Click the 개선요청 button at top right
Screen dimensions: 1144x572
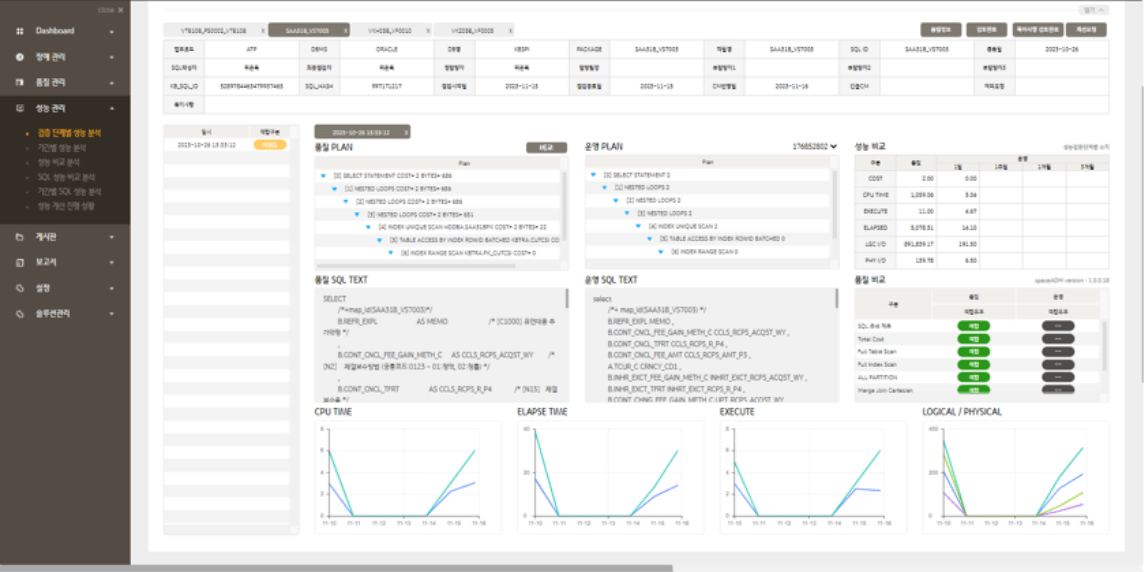pyautogui.click(x=1086, y=30)
